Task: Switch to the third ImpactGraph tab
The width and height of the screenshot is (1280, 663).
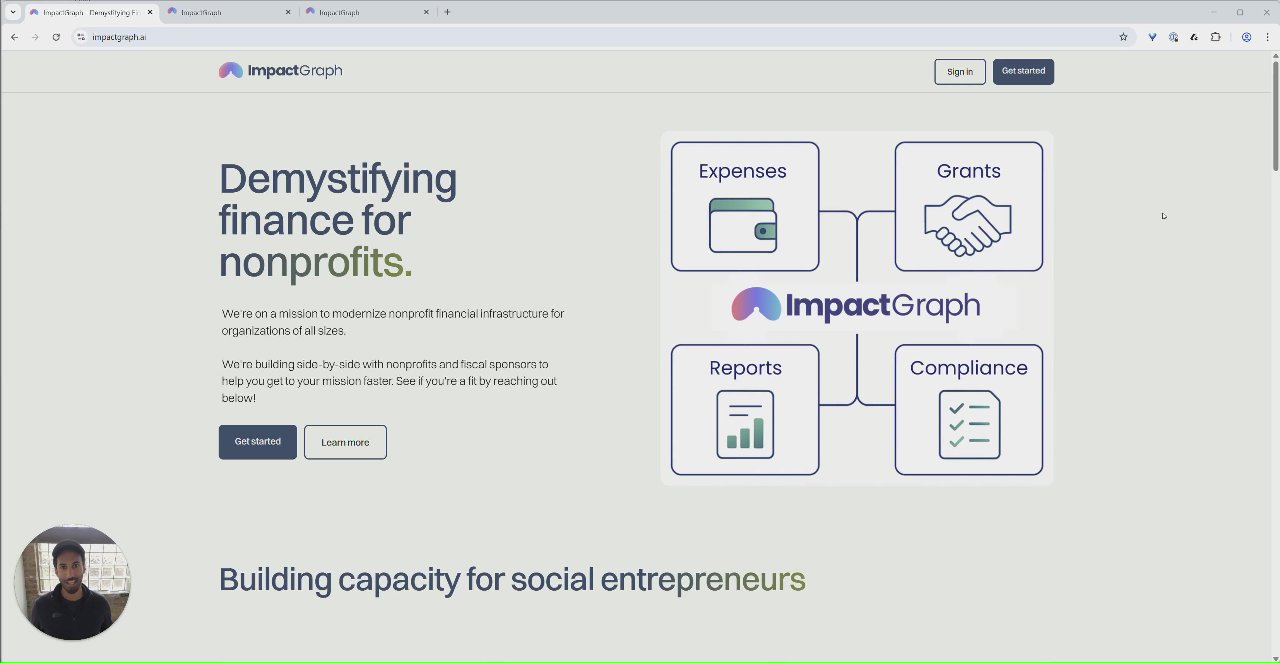Action: pyautogui.click(x=366, y=12)
